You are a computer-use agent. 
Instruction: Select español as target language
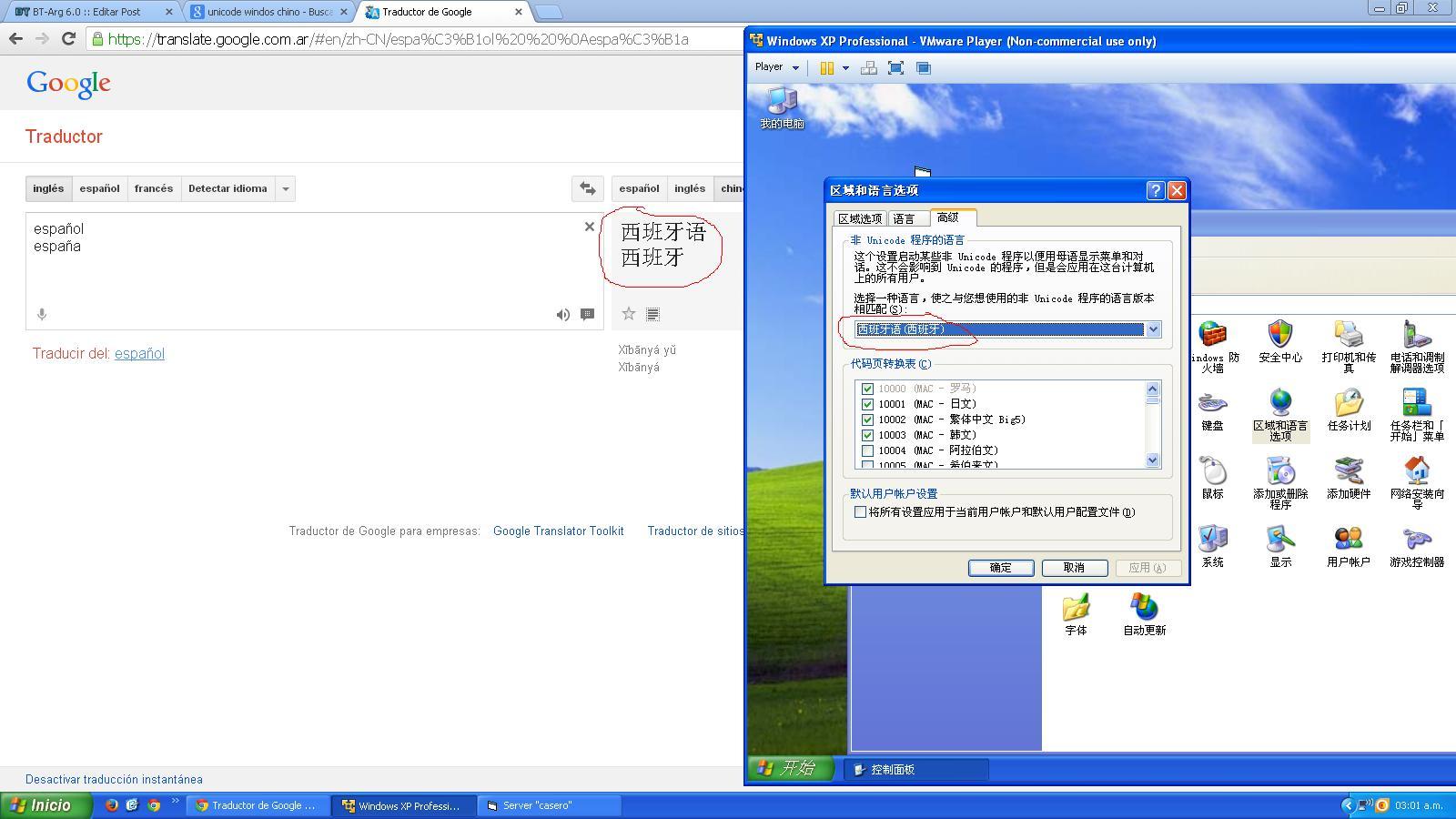click(x=639, y=188)
